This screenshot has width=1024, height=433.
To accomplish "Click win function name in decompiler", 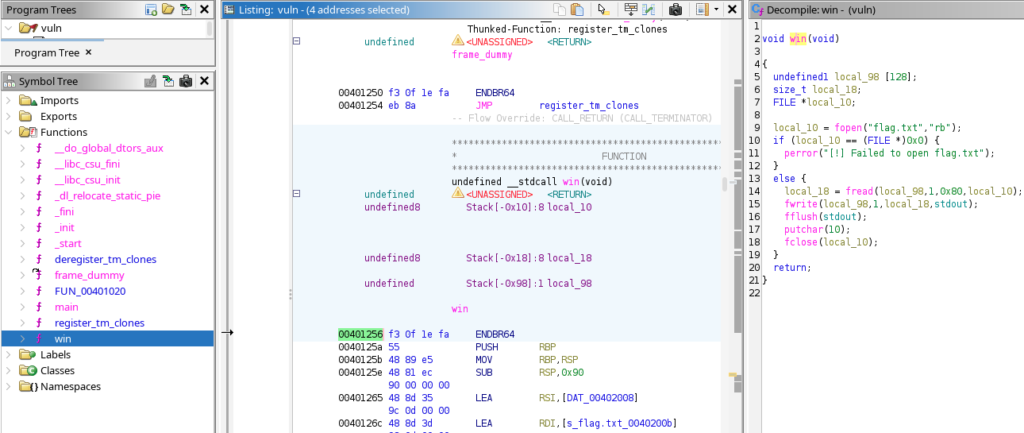I will point(798,39).
